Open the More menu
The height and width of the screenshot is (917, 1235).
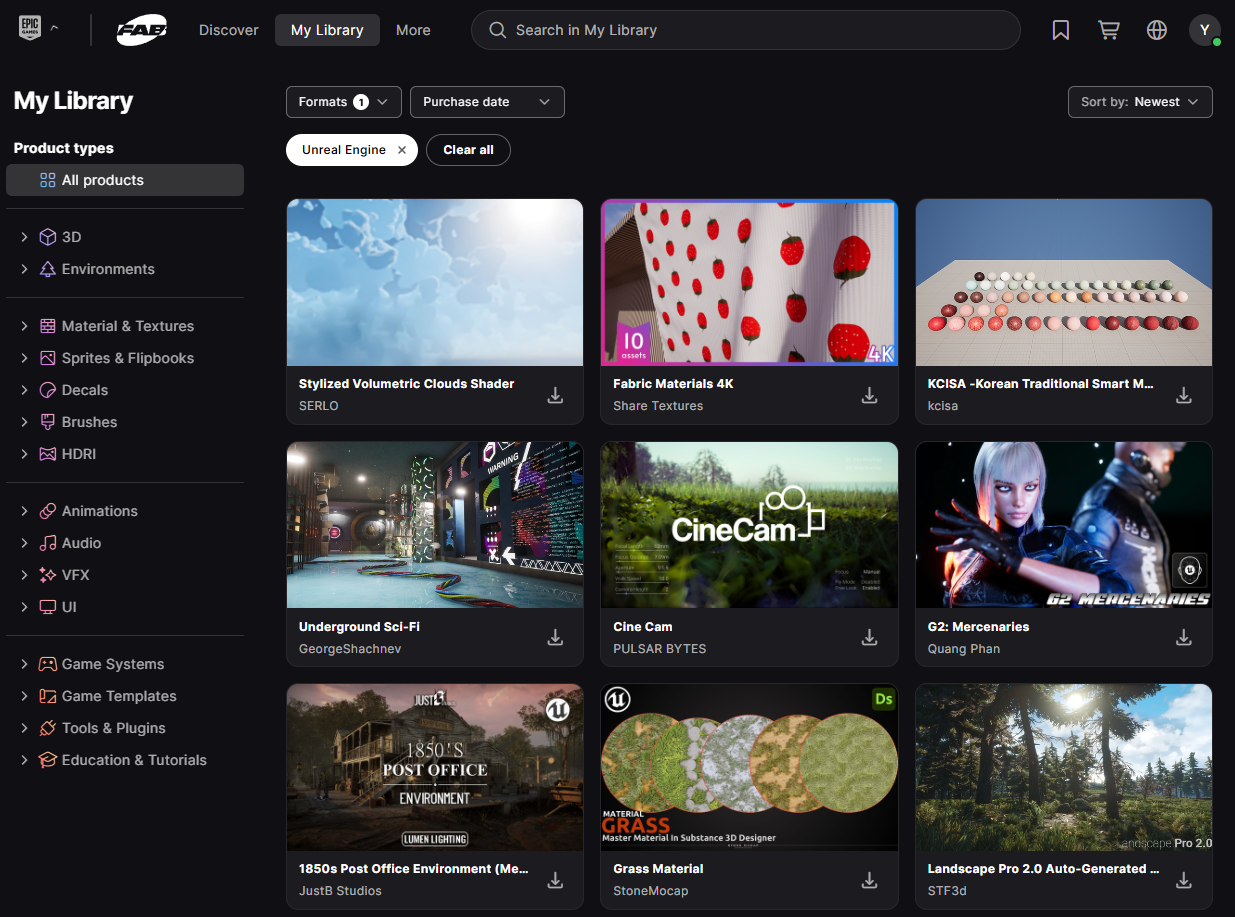click(413, 30)
